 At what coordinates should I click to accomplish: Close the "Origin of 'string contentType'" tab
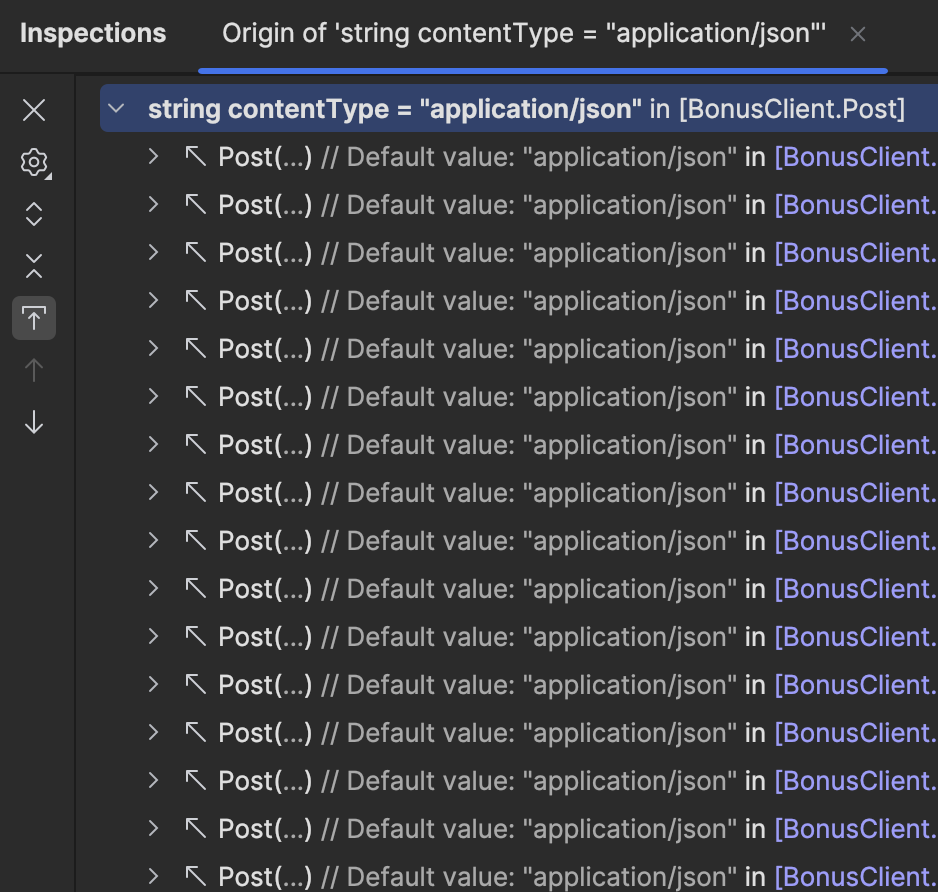[857, 34]
